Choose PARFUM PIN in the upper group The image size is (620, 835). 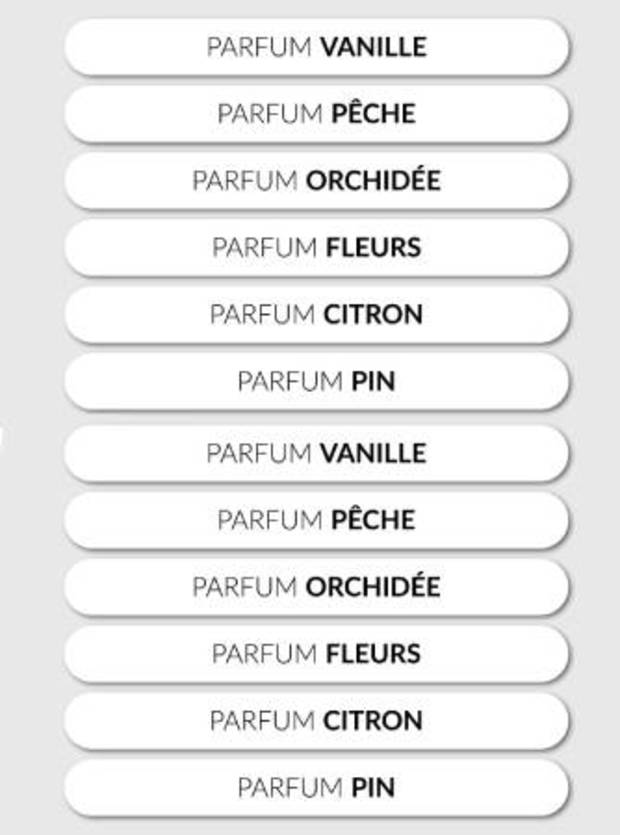[x=316, y=381]
